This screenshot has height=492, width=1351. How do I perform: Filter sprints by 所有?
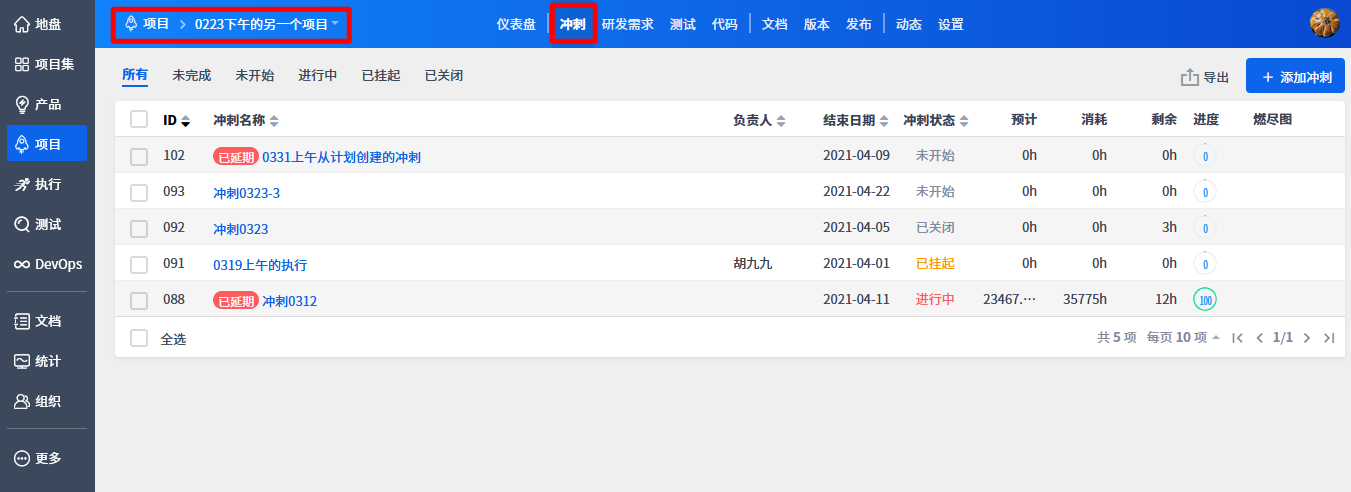coord(135,75)
